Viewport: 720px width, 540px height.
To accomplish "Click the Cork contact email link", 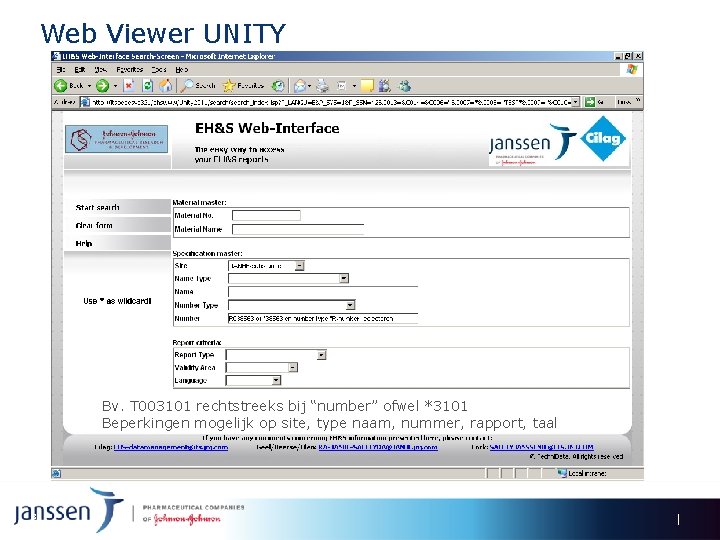I will pos(542,447).
